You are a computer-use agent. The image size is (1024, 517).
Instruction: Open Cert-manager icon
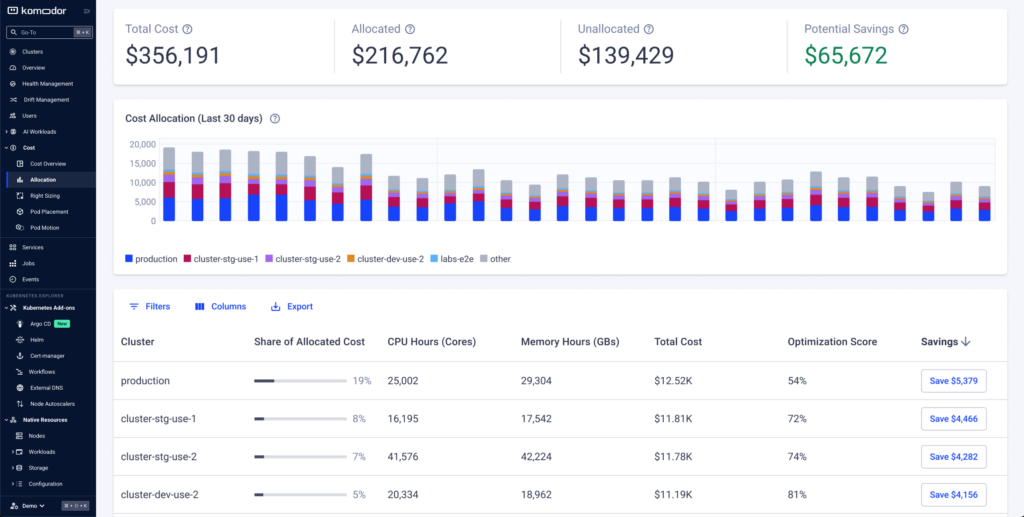(20, 356)
